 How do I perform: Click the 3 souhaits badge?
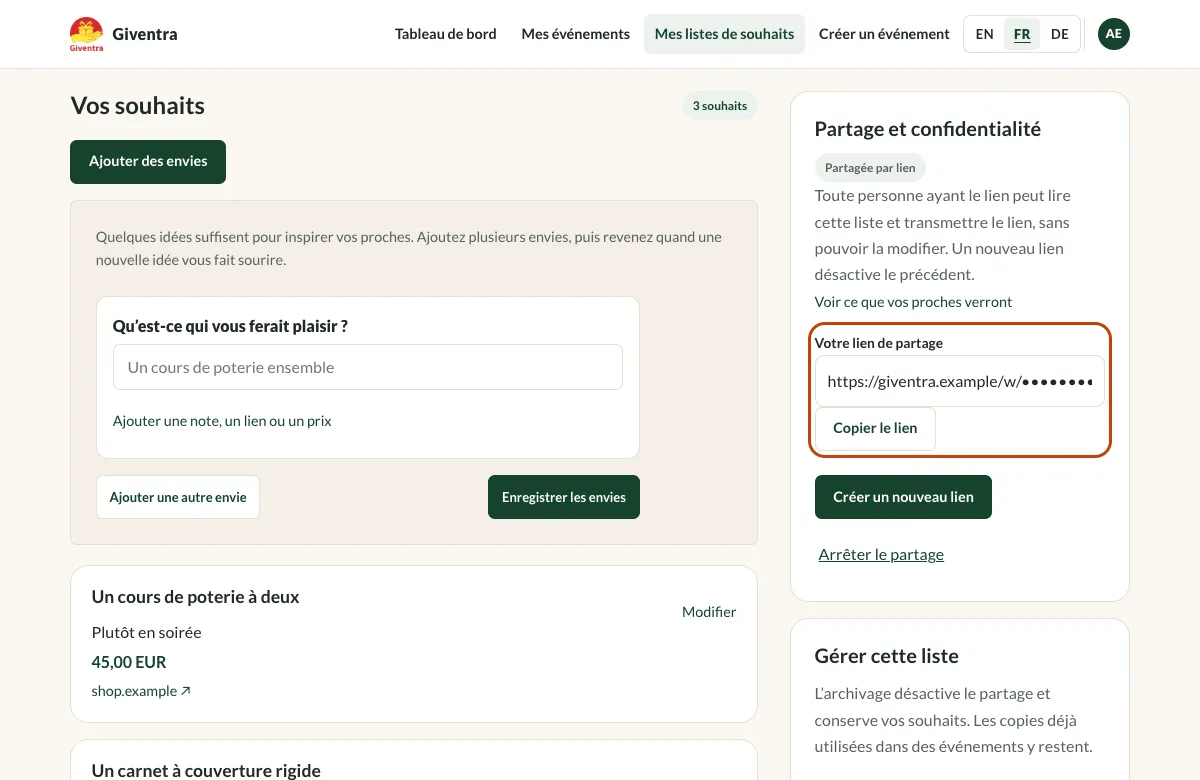[720, 106]
